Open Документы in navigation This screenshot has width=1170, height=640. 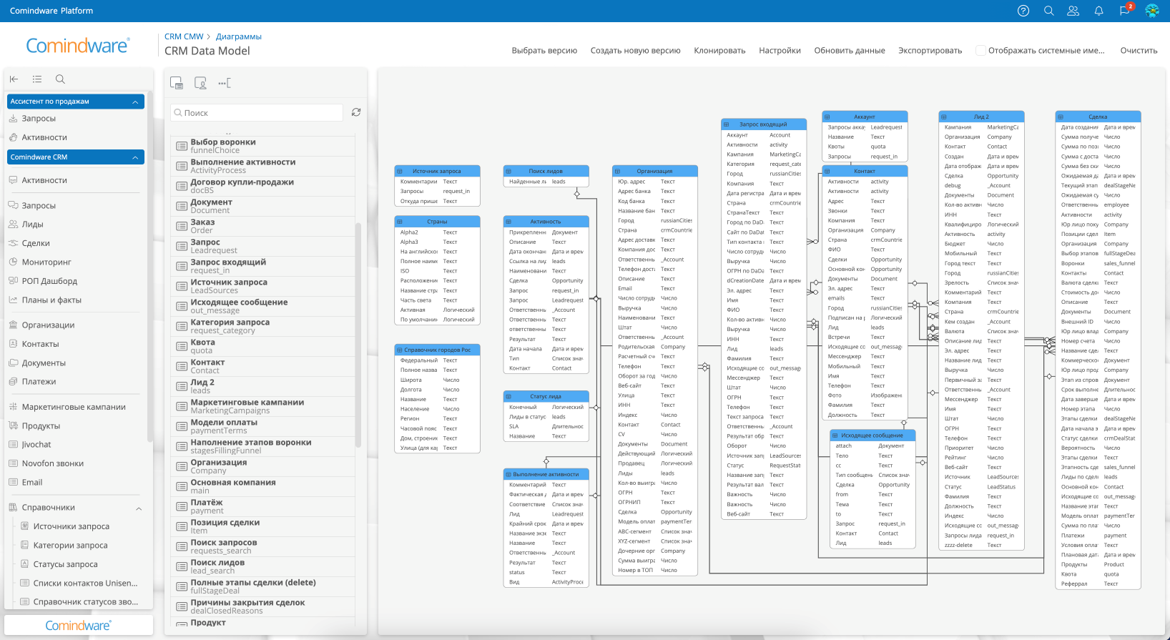click(x=43, y=363)
